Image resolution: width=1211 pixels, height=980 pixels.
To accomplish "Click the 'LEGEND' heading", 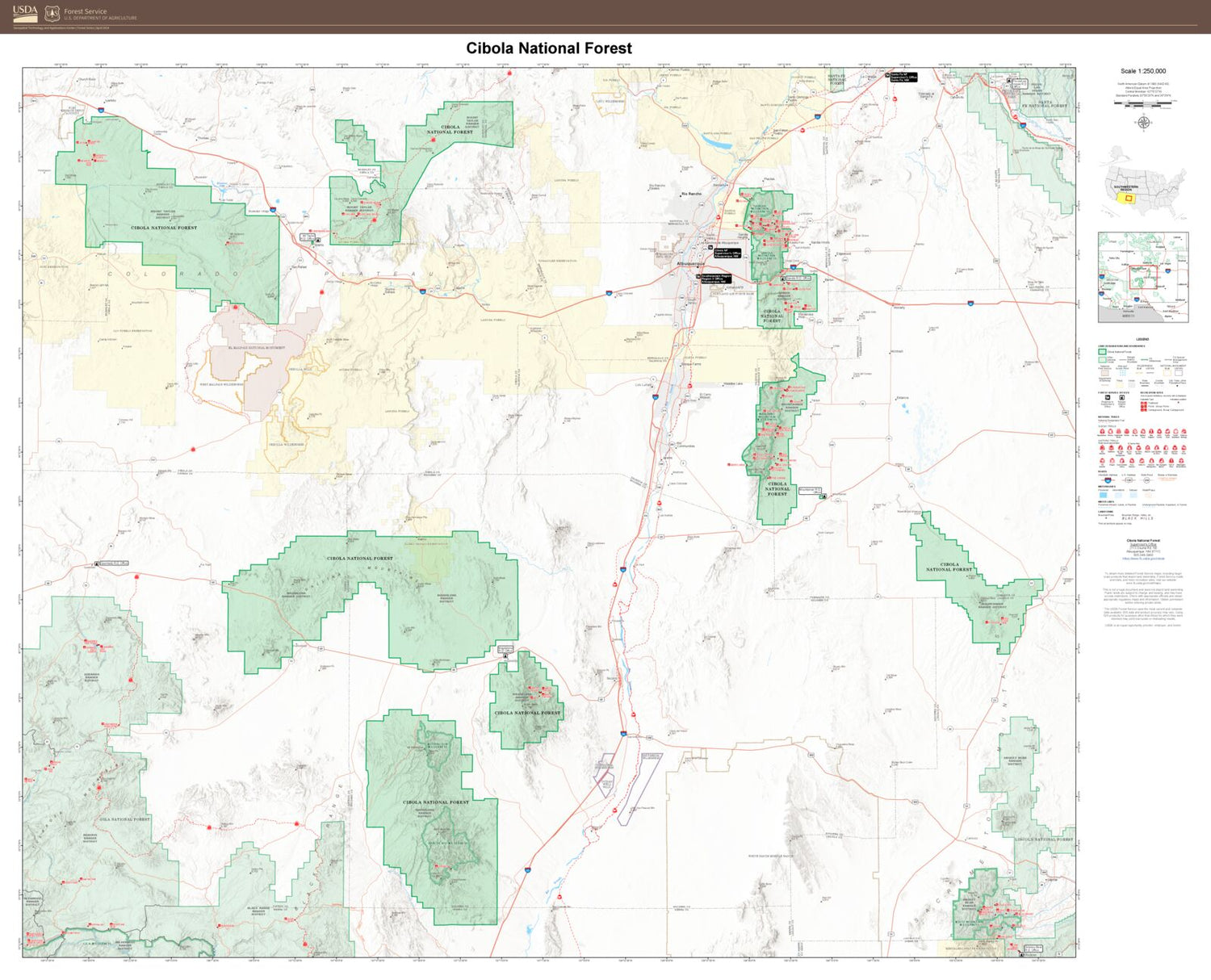I will click(1142, 339).
